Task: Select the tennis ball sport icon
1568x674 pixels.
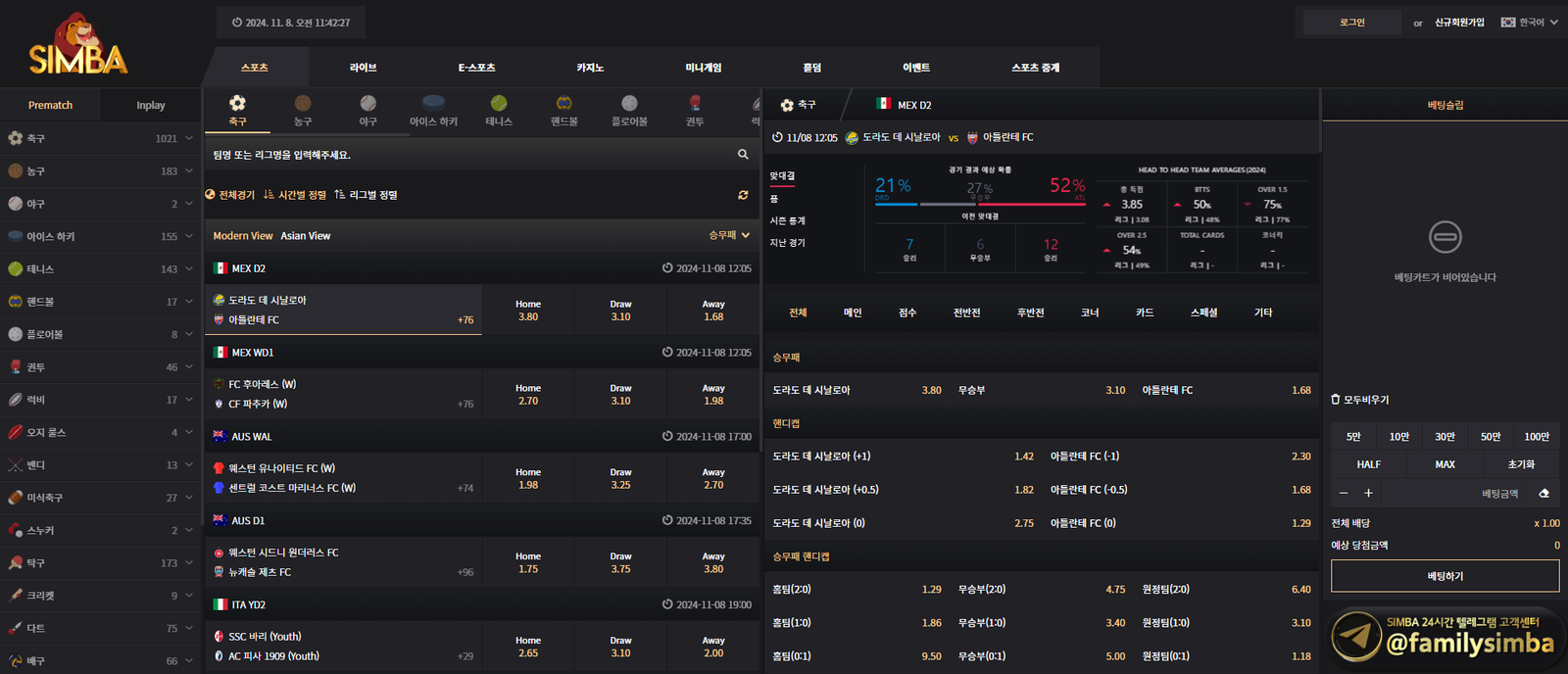Action: point(499,104)
